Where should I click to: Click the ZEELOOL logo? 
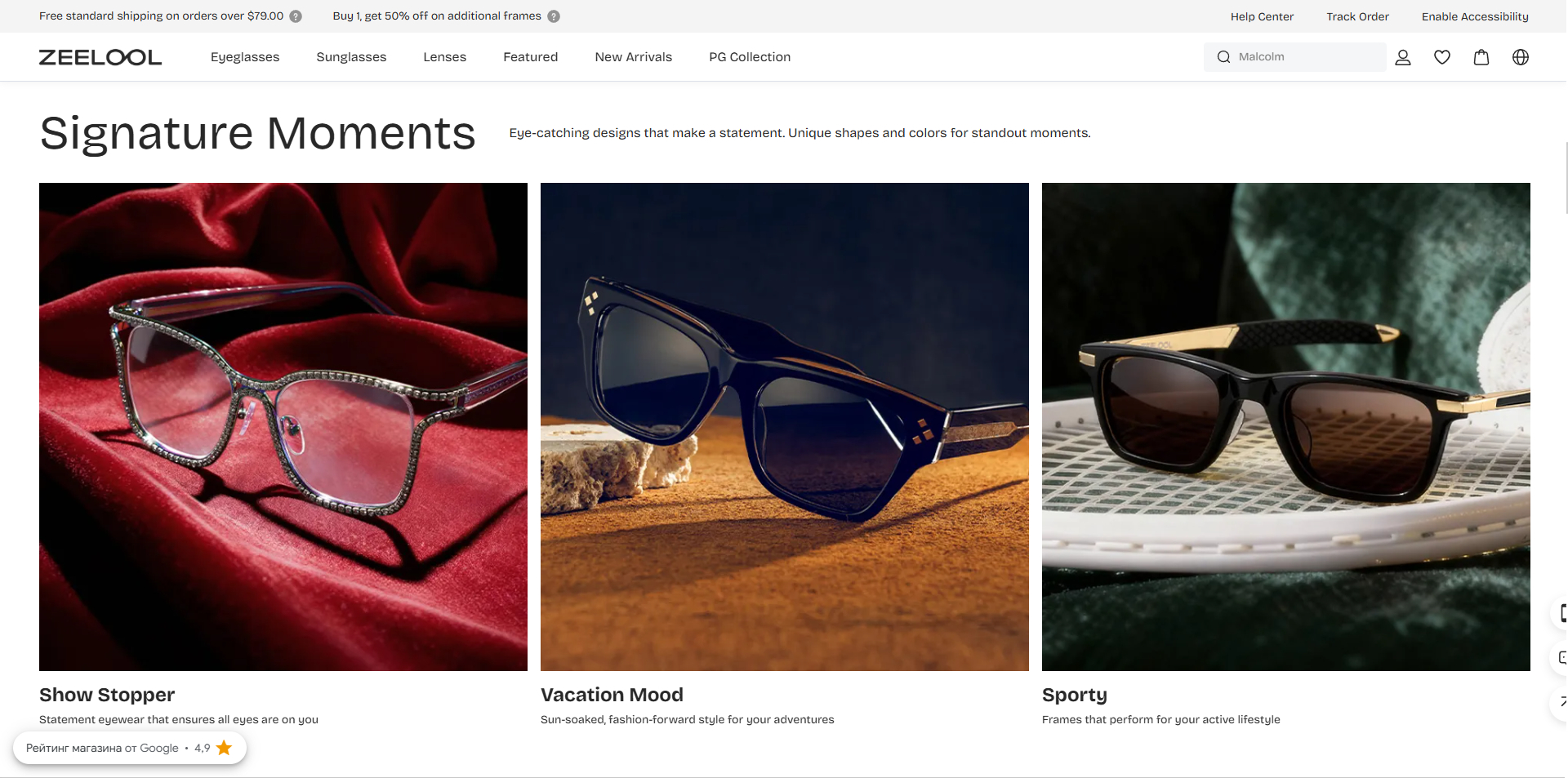(x=100, y=57)
